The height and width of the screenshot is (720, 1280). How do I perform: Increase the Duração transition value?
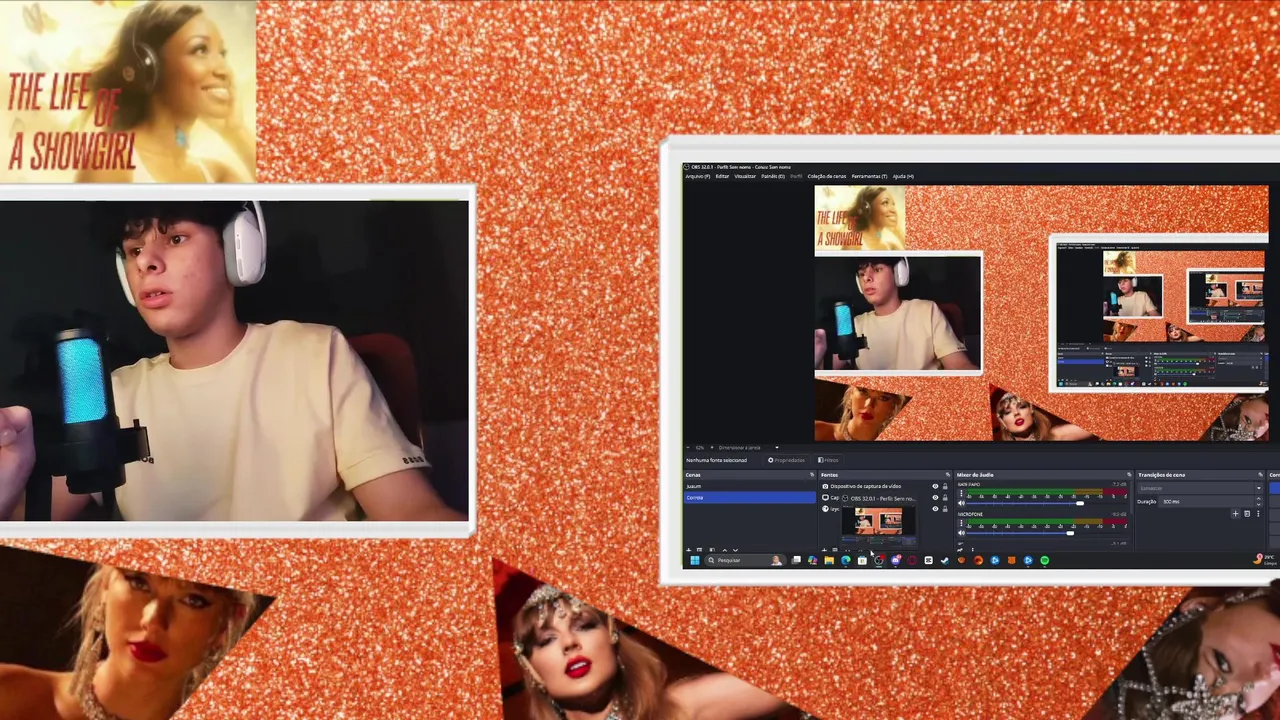[x=1259, y=498]
